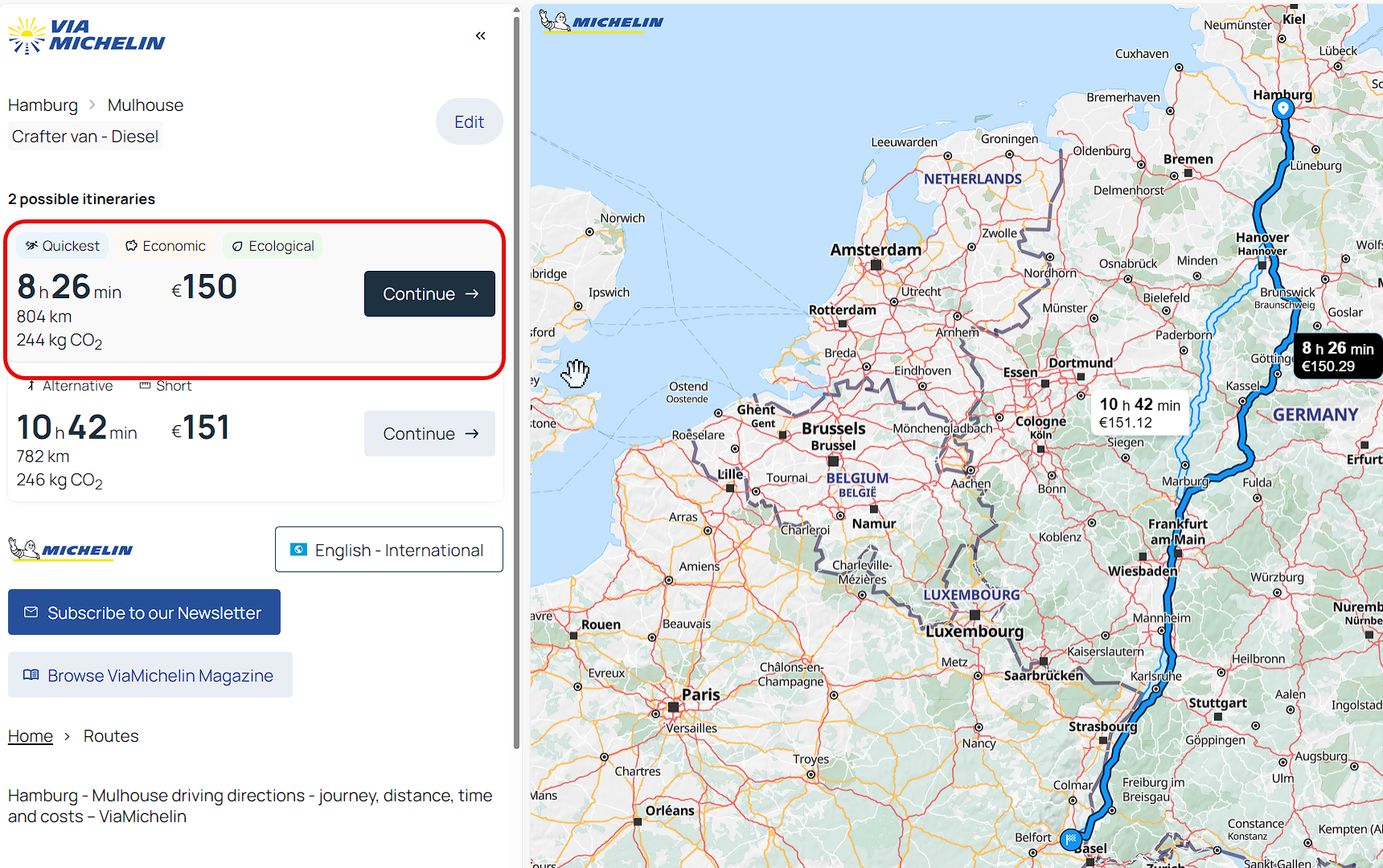Click the Cologne label on the map
The width and height of the screenshot is (1383, 868).
point(1040,421)
